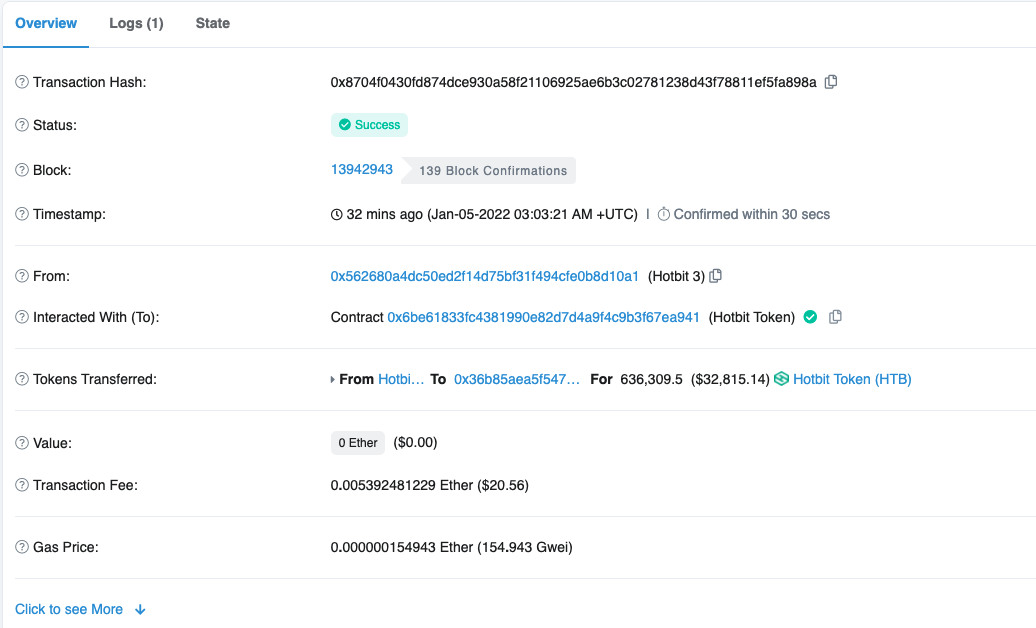The width and height of the screenshot is (1036, 628).
Task: Click the help icon beside Transaction Fee
Action: (22, 485)
